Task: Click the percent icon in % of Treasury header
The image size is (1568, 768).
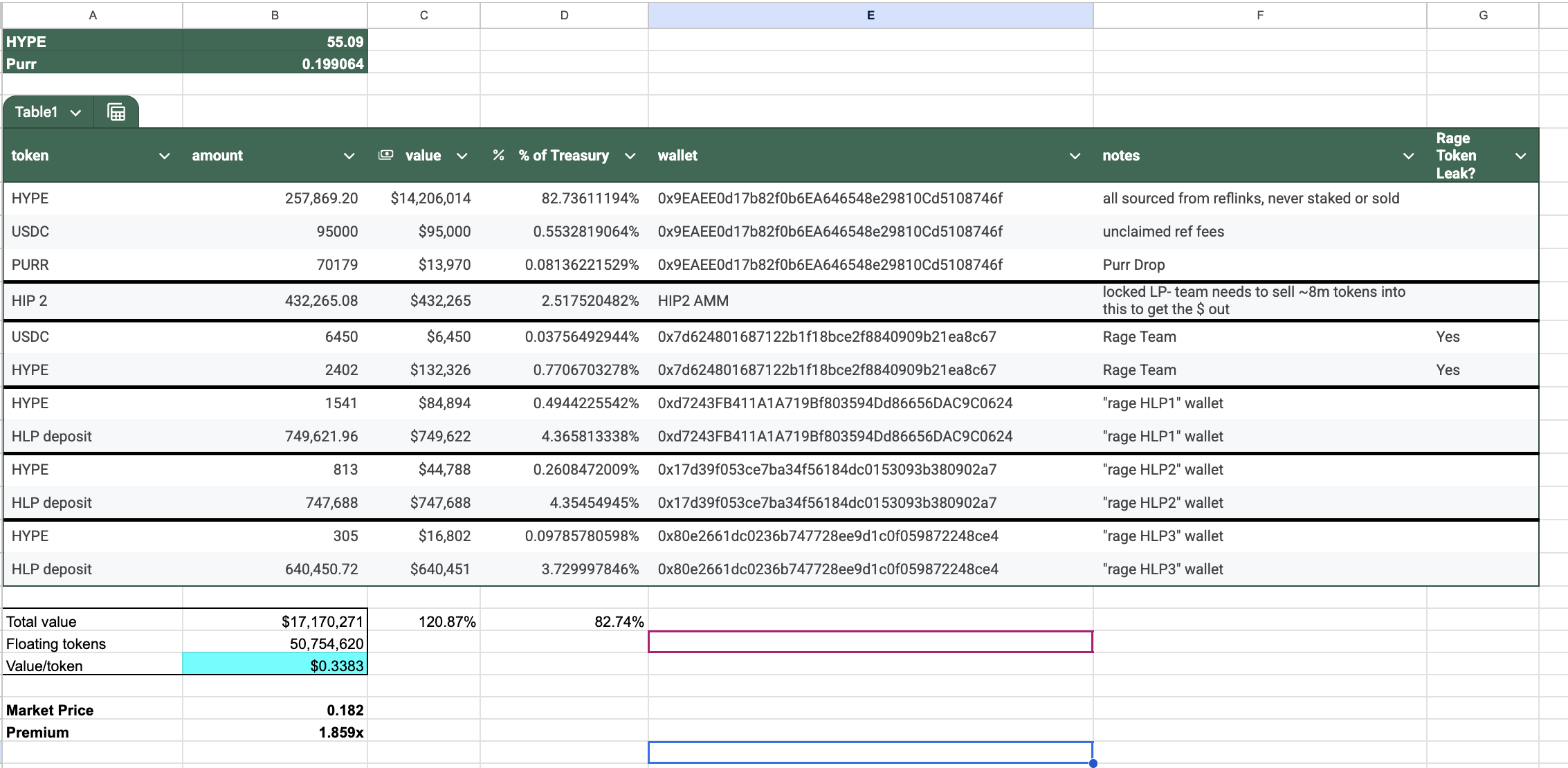Action: point(498,155)
